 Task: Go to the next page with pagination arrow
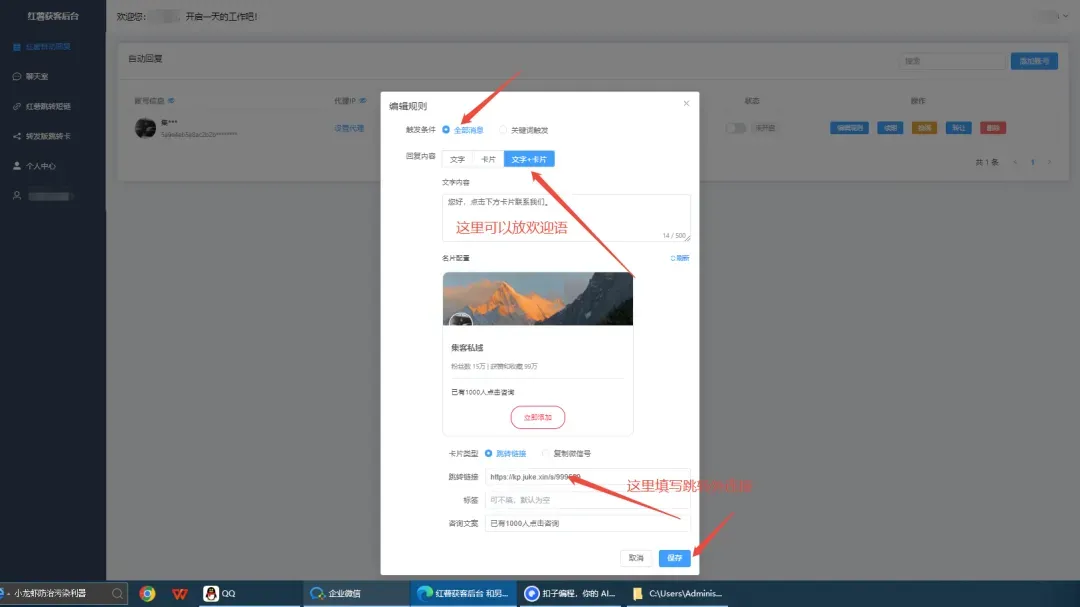pyautogui.click(x=1049, y=160)
